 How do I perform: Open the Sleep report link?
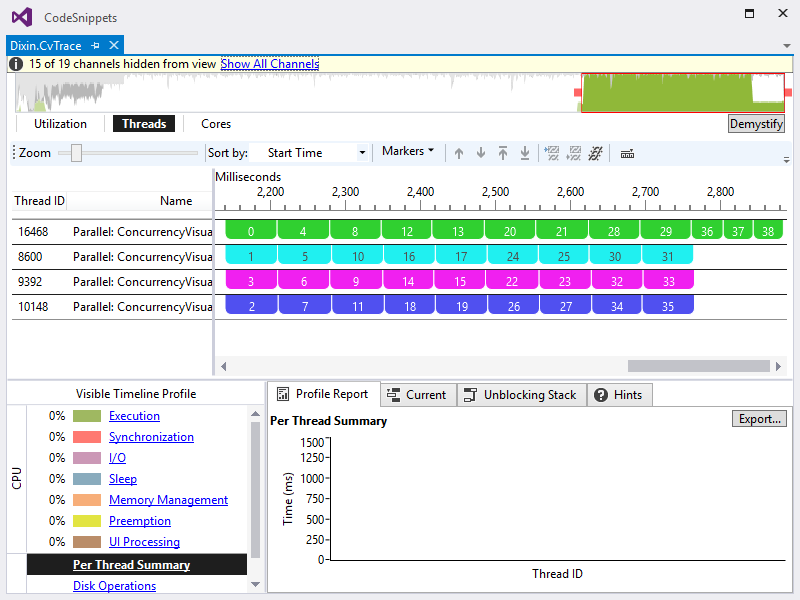point(123,479)
